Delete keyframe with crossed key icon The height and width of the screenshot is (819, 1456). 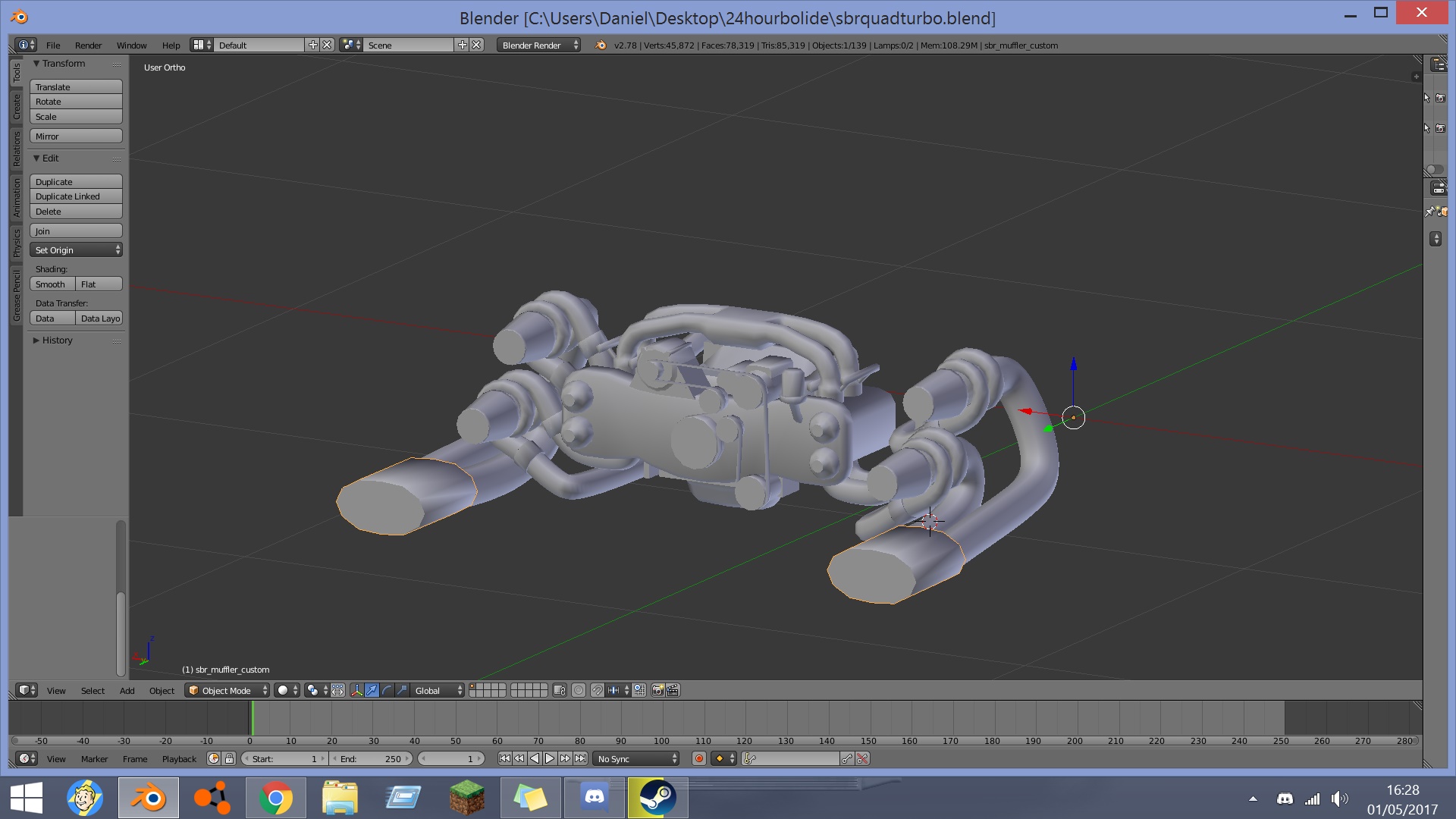tap(862, 758)
